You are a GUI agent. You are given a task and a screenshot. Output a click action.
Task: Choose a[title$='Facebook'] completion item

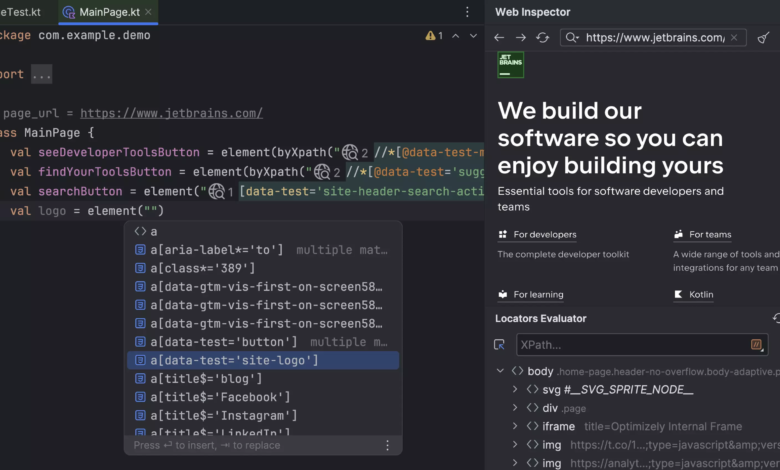(x=263, y=397)
